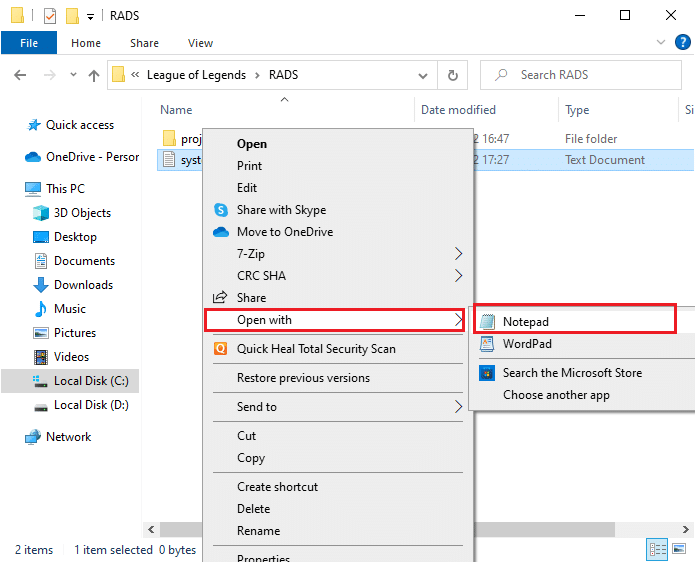Viewport: 695px width, 562px height.
Task: Select Local Disk (D:) in navigation pane
Action: coord(82,405)
